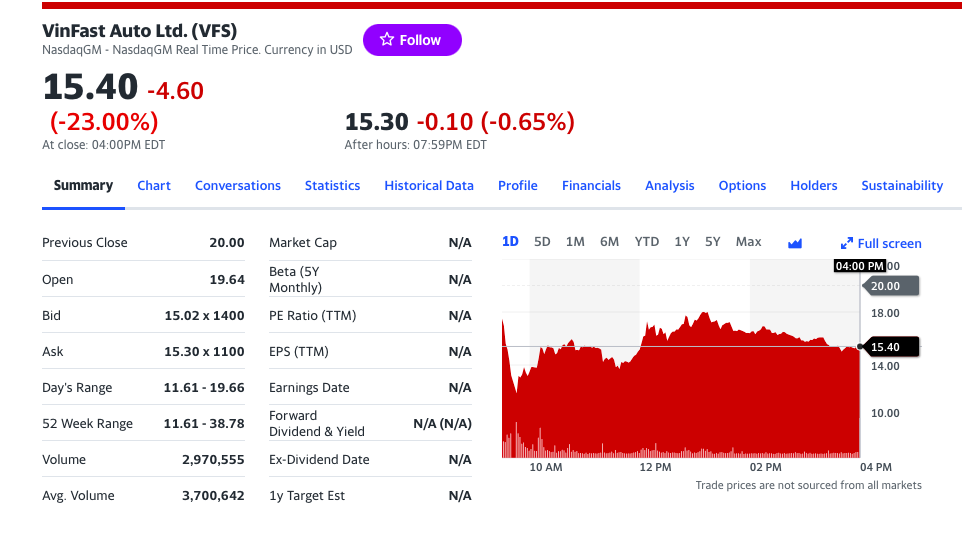The width and height of the screenshot is (962, 536).
Task: Switch chart to 6M range
Action: pos(609,242)
